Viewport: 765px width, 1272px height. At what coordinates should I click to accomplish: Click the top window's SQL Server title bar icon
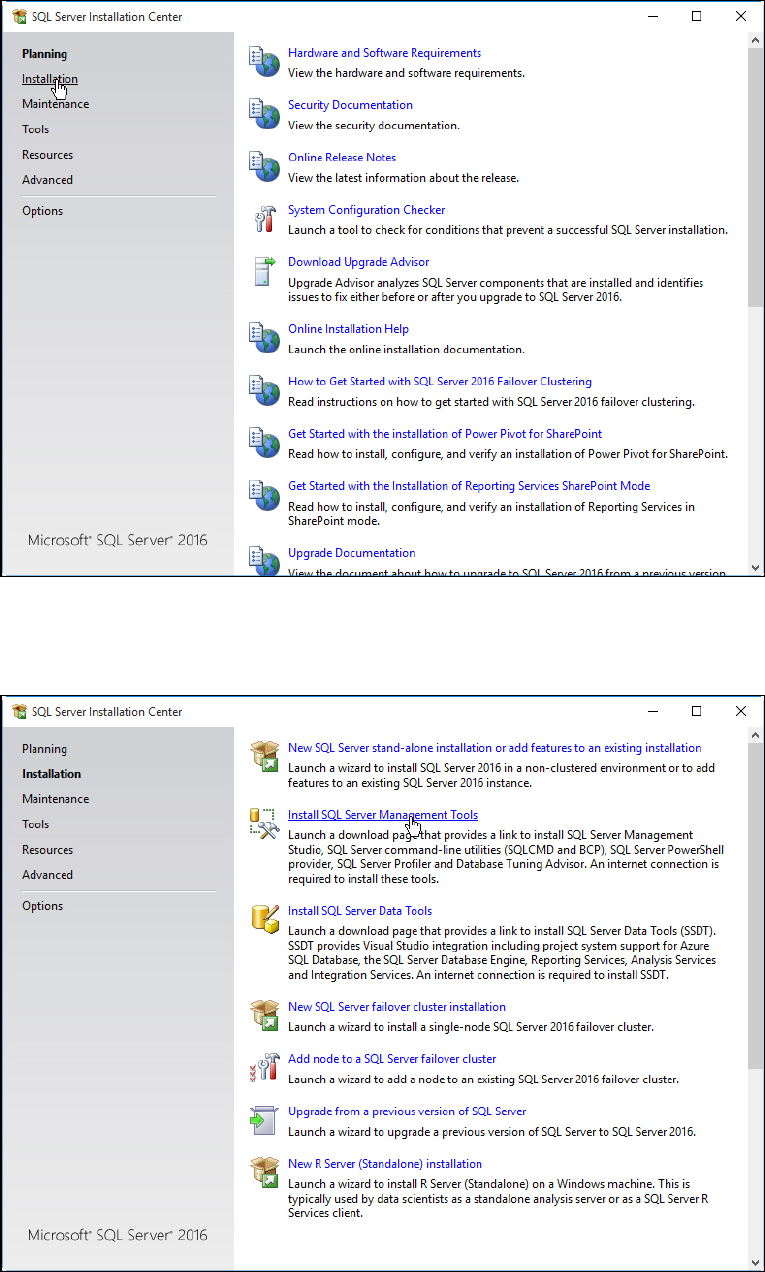pyautogui.click(x=19, y=17)
